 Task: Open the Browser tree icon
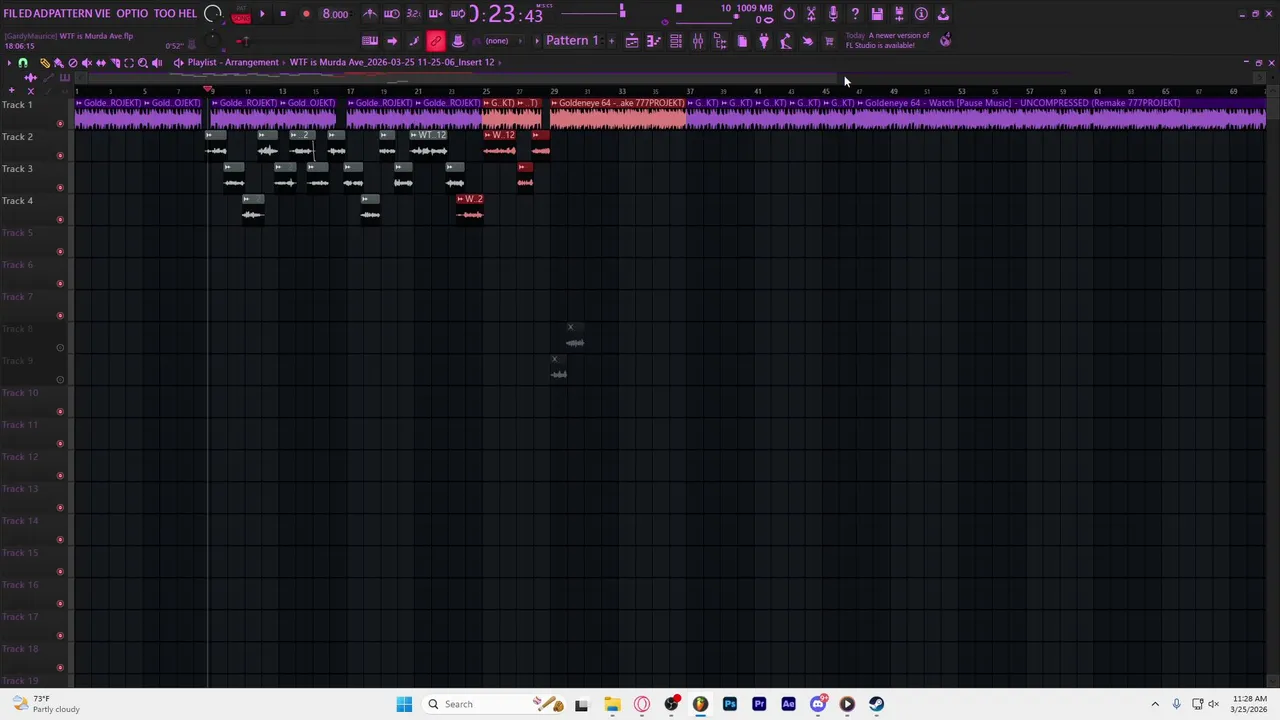click(x=720, y=41)
